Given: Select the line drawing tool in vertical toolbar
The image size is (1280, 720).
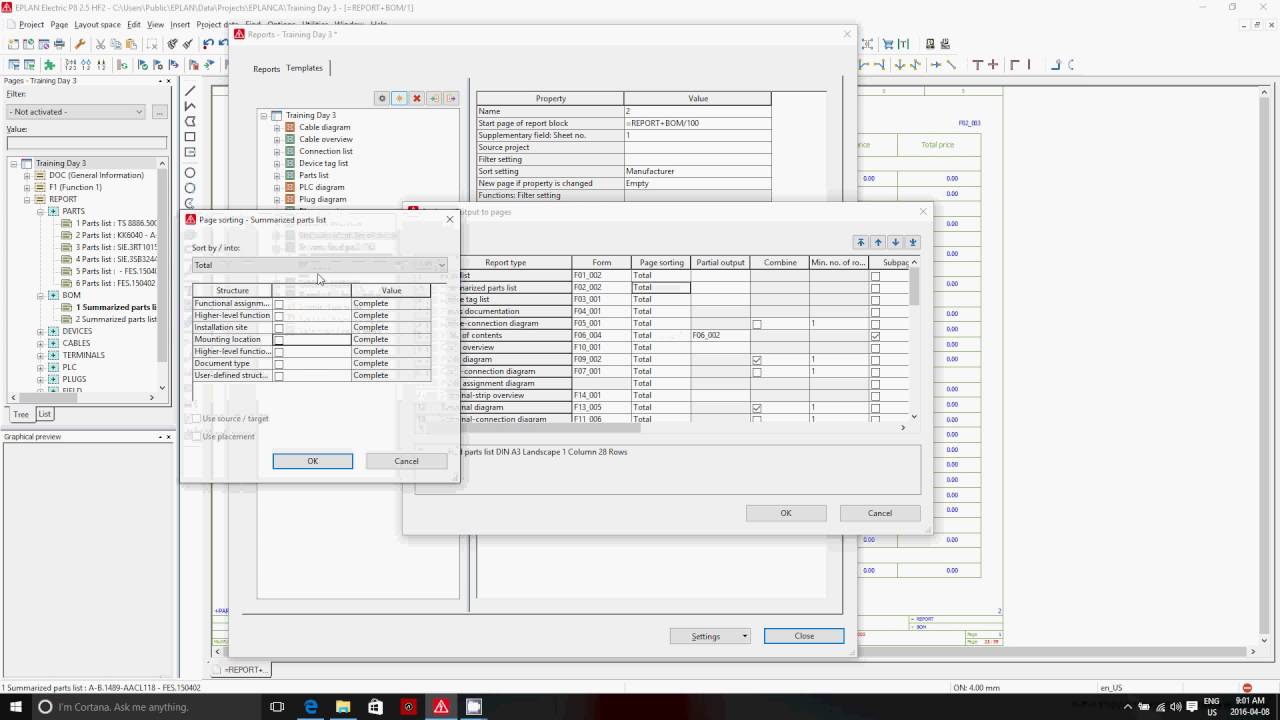Looking at the screenshot, I should tap(190, 91).
